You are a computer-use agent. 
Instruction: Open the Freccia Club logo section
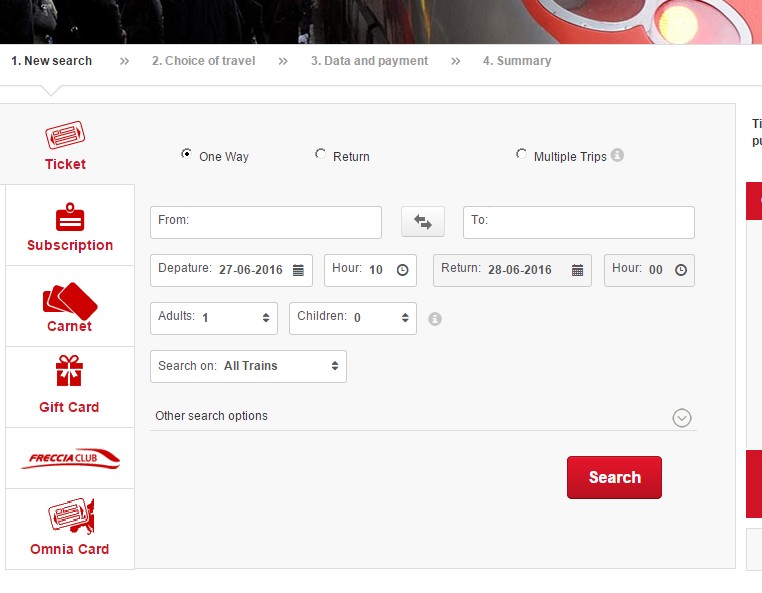70,459
